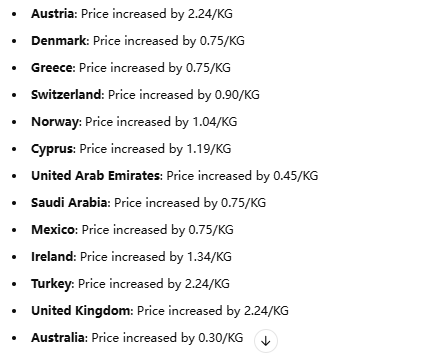Click the United Kingdom label
The width and height of the screenshot is (427, 361).
(x=80, y=311)
